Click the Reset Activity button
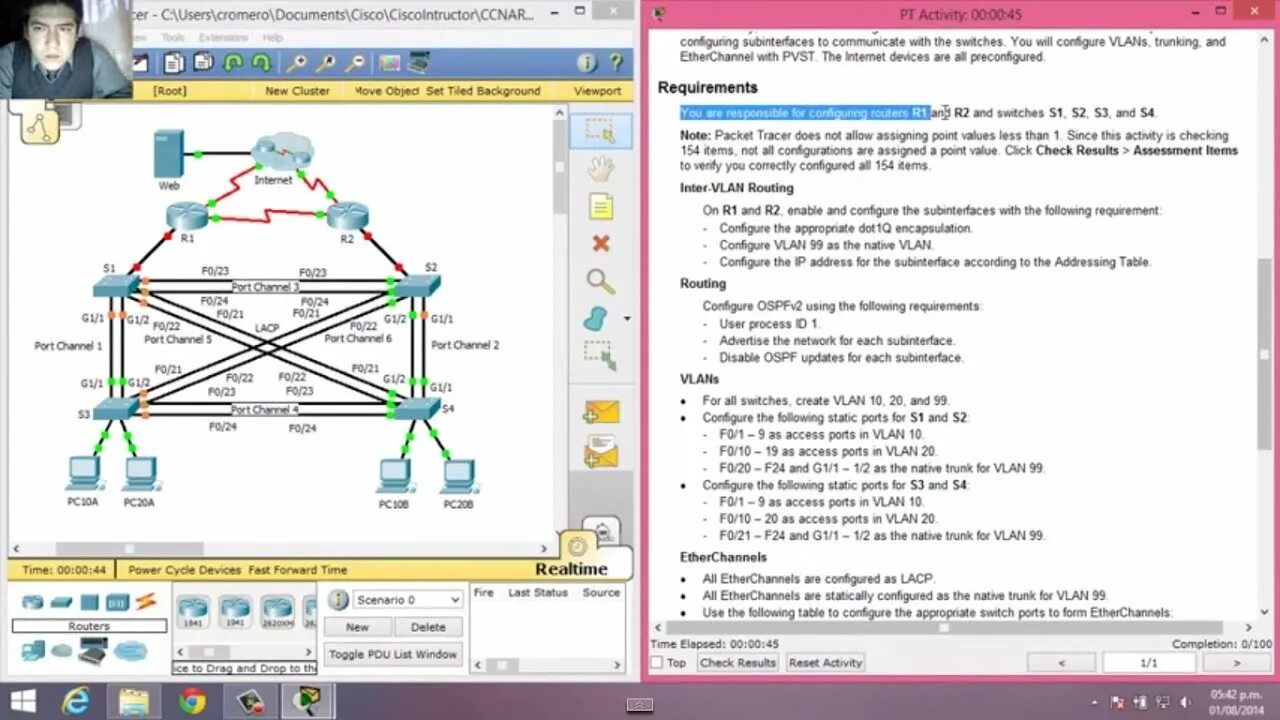This screenshot has width=1280, height=720. pos(825,662)
